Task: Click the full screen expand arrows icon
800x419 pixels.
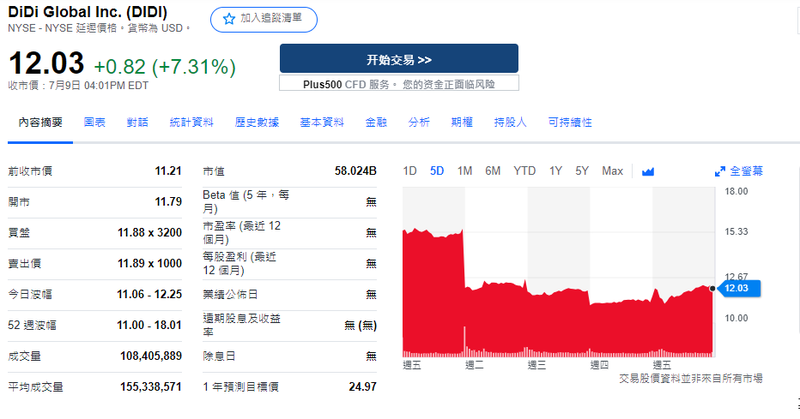Action: [x=720, y=171]
